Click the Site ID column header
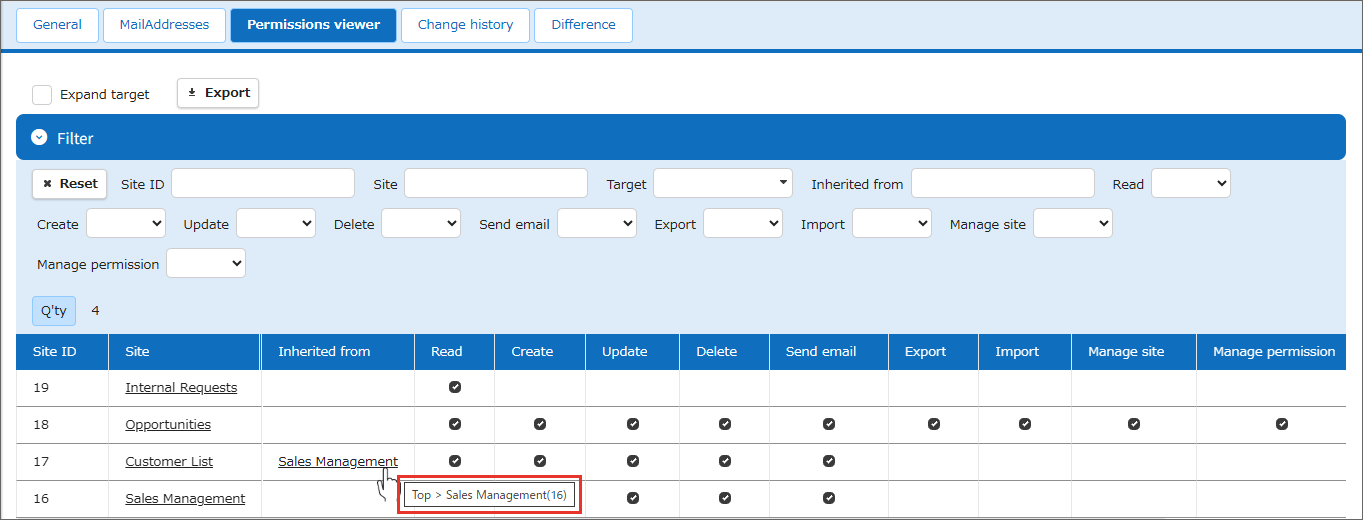 62,352
